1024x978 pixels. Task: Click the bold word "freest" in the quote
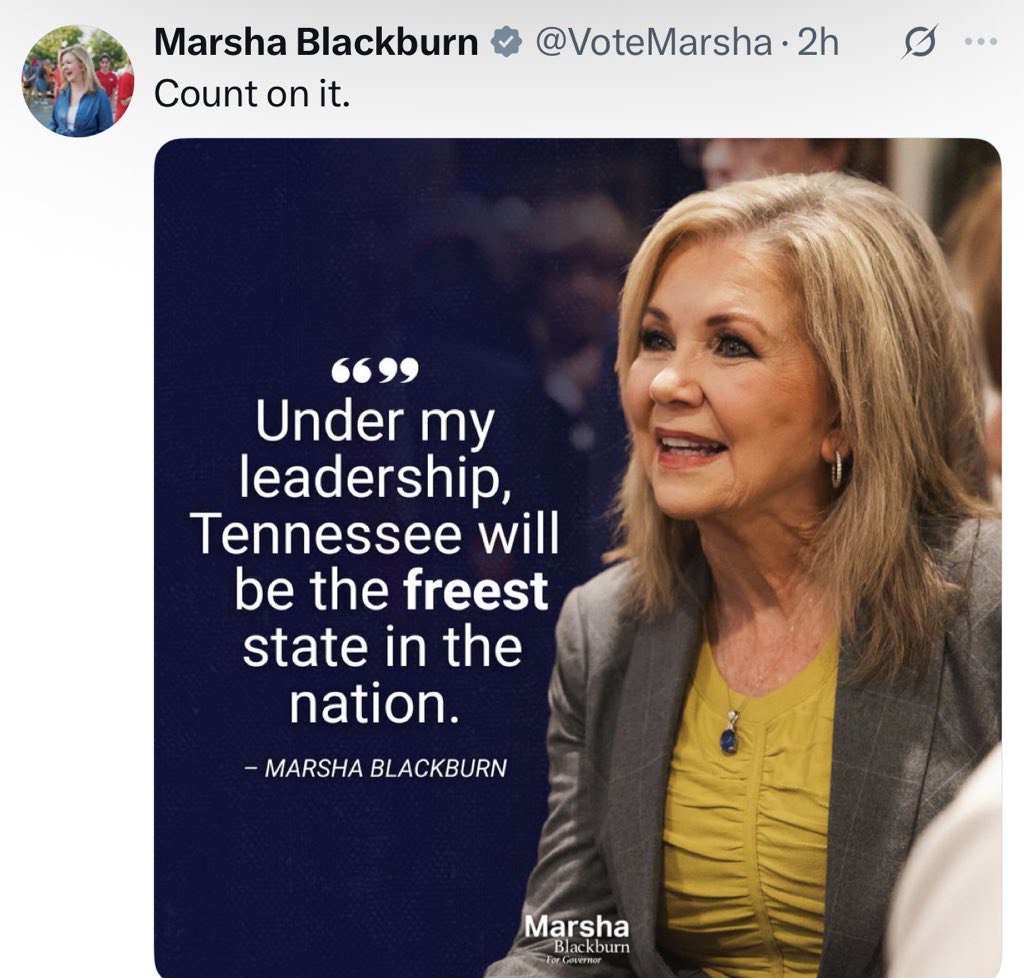[475, 590]
